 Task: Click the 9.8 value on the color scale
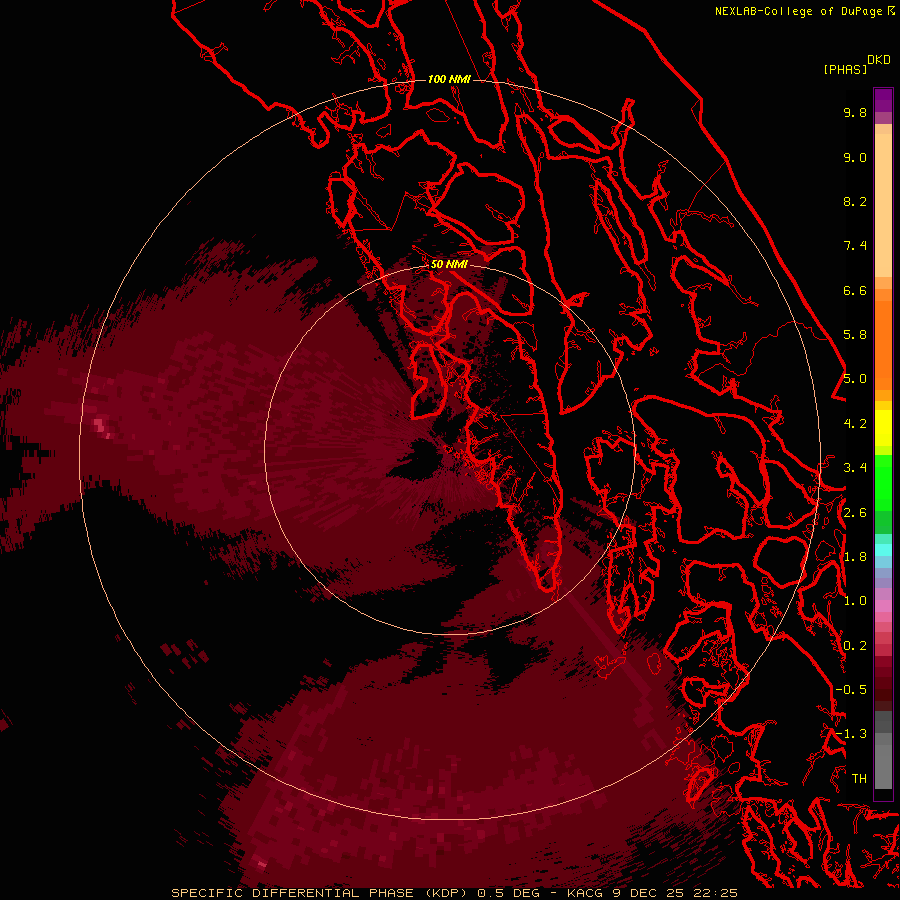(855, 112)
